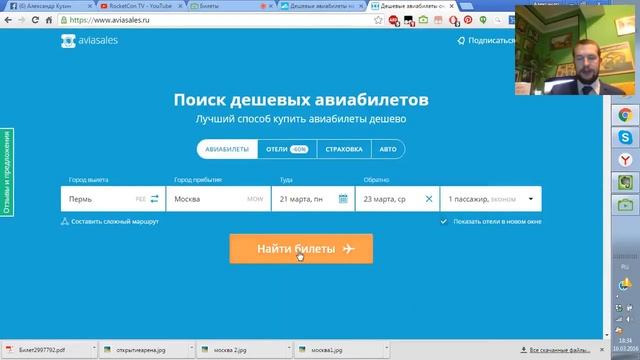Click the browser back arrow
The height and width of the screenshot is (360, 640).
click(8, 20)
